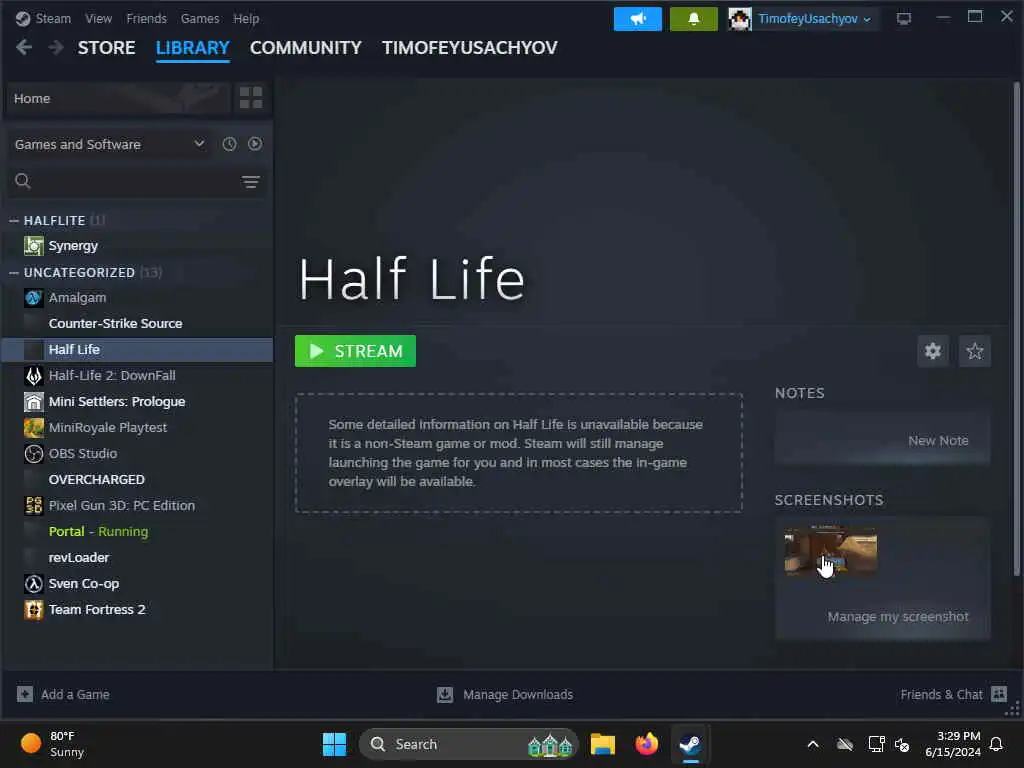Sort library by recent activity clock icon

(229, 144)
